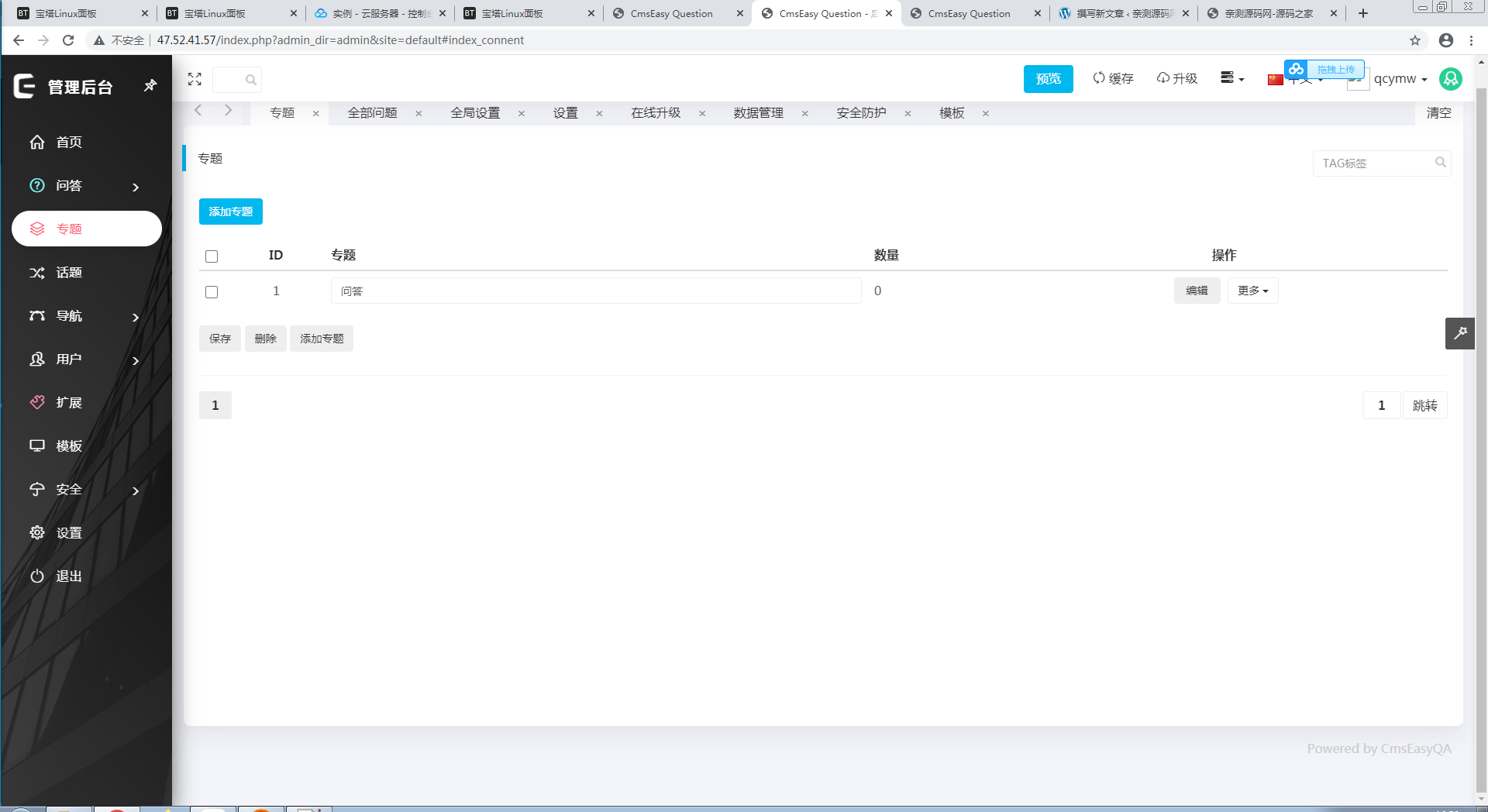The height and width of the screenshot is (812, 1488).
Task: Close the 安全防护 tab
Action: (908, 114)
